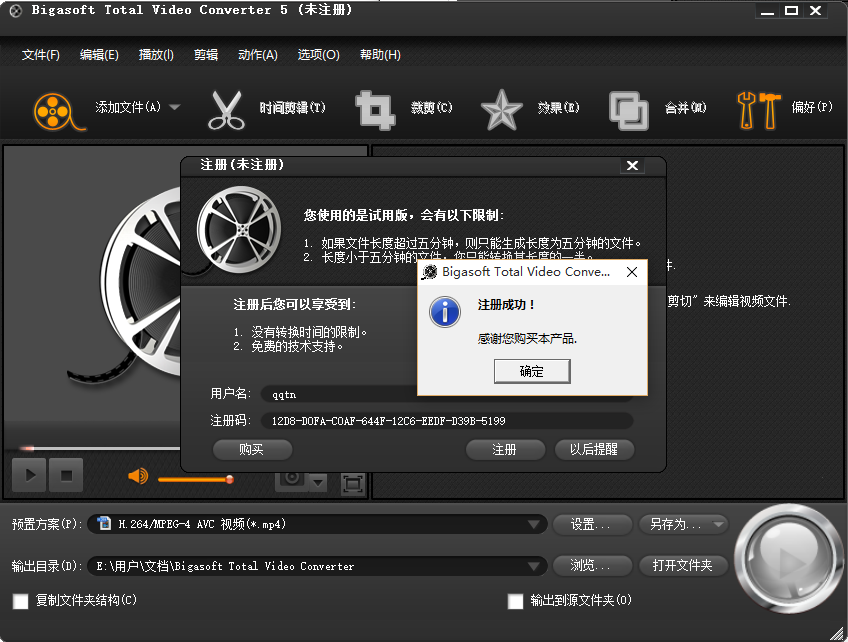This screenshot has width=848, height=642.
Task: Click the 以后提醒 button
Action: click(x=594, y=450)
